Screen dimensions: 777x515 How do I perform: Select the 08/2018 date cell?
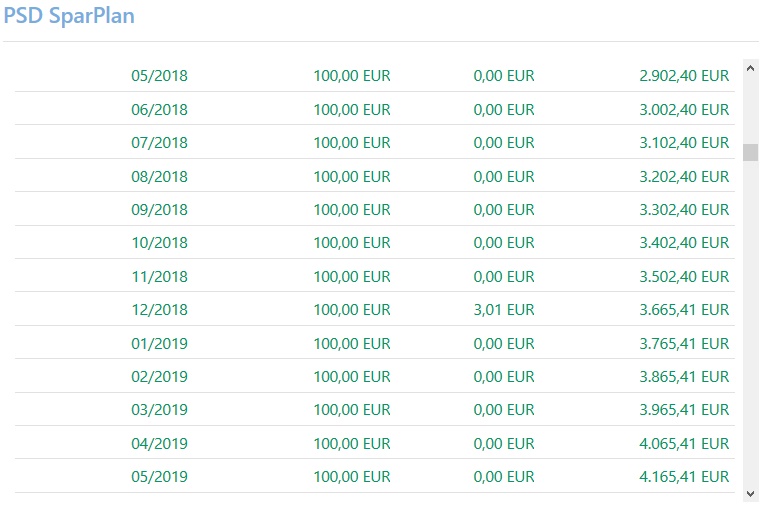click(159, 177)
